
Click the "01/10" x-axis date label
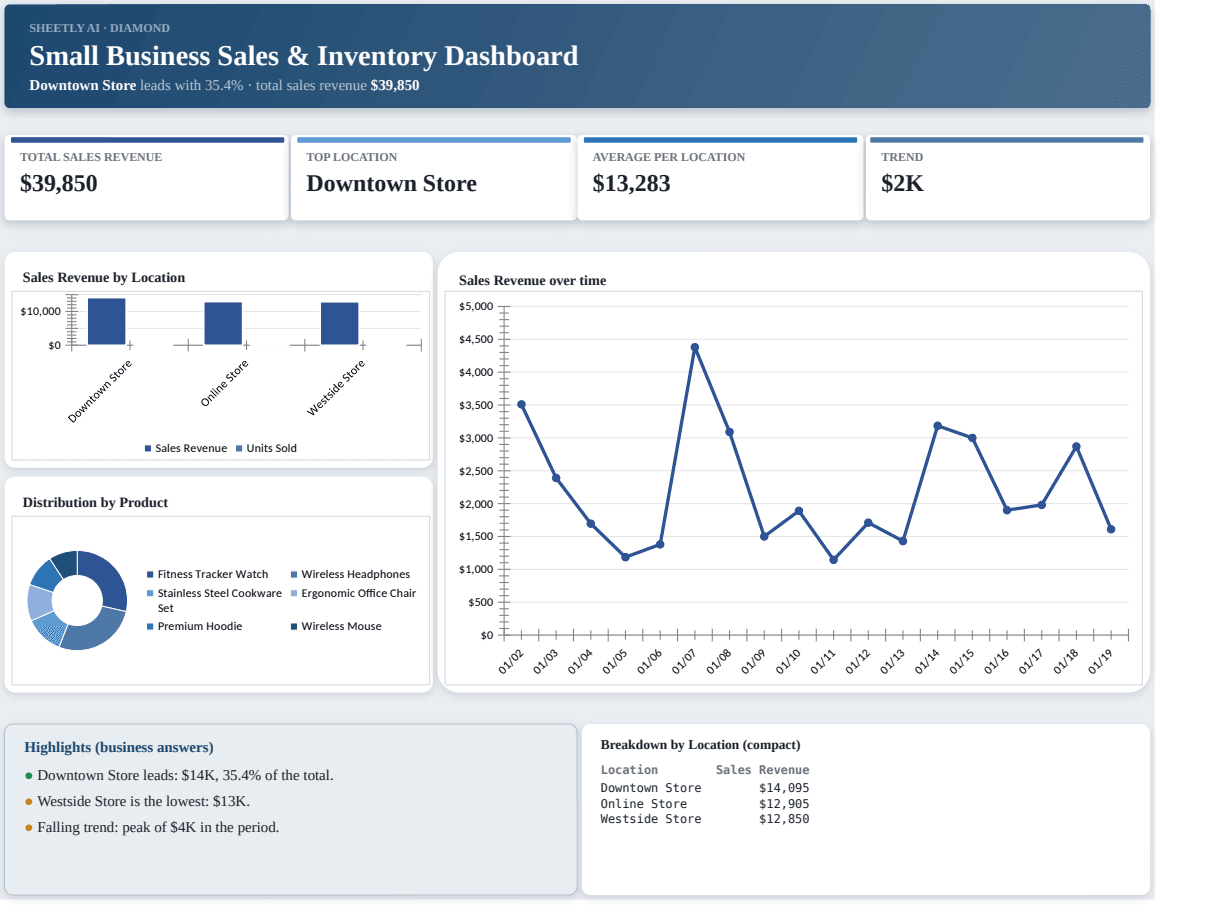(790, 662)
